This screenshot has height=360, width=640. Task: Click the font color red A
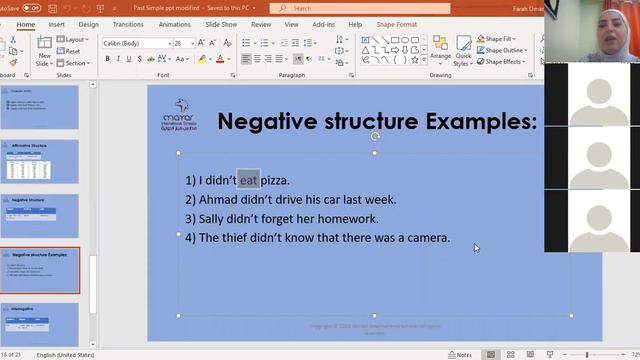pos(220,59)
